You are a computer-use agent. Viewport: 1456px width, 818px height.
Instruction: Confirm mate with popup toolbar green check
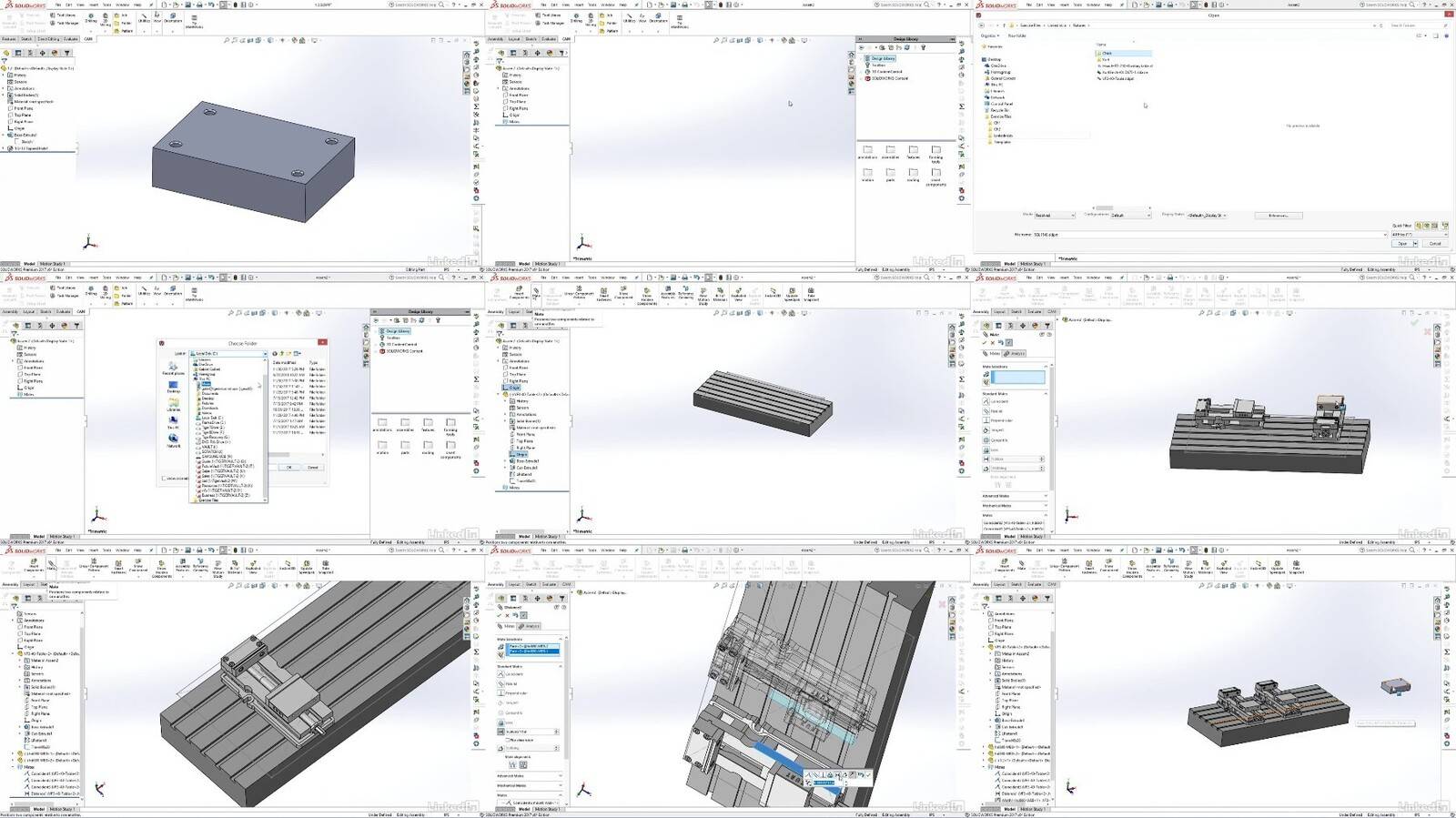[867, 775]
